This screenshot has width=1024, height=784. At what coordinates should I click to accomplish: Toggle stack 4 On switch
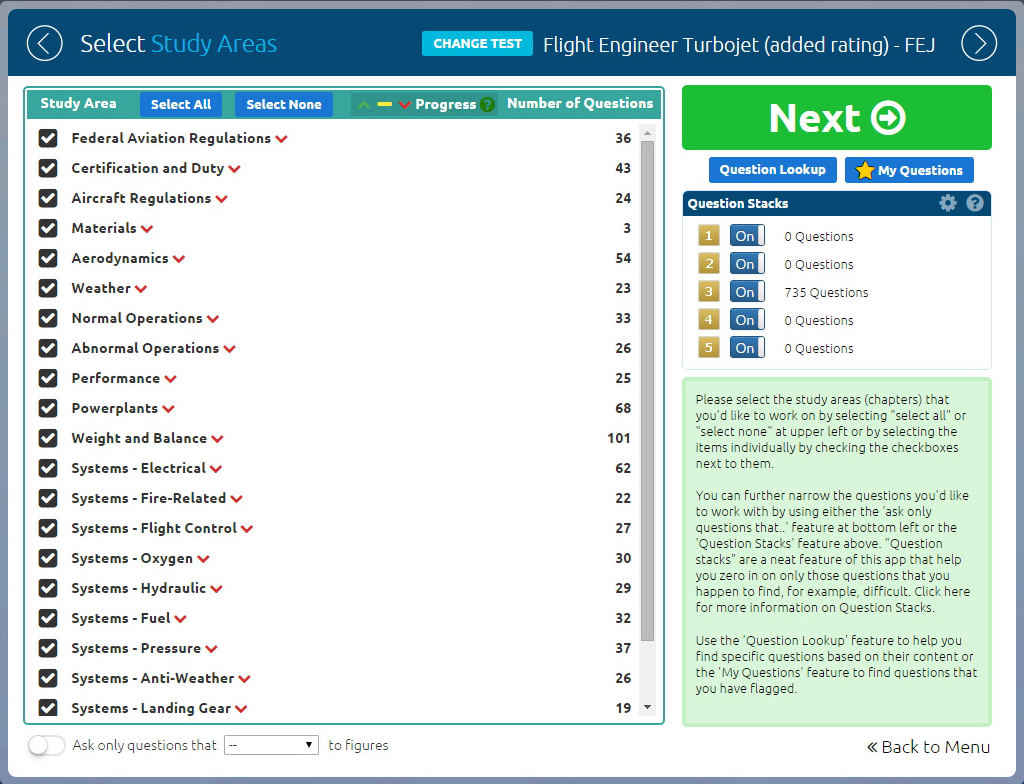click(747, 320)
